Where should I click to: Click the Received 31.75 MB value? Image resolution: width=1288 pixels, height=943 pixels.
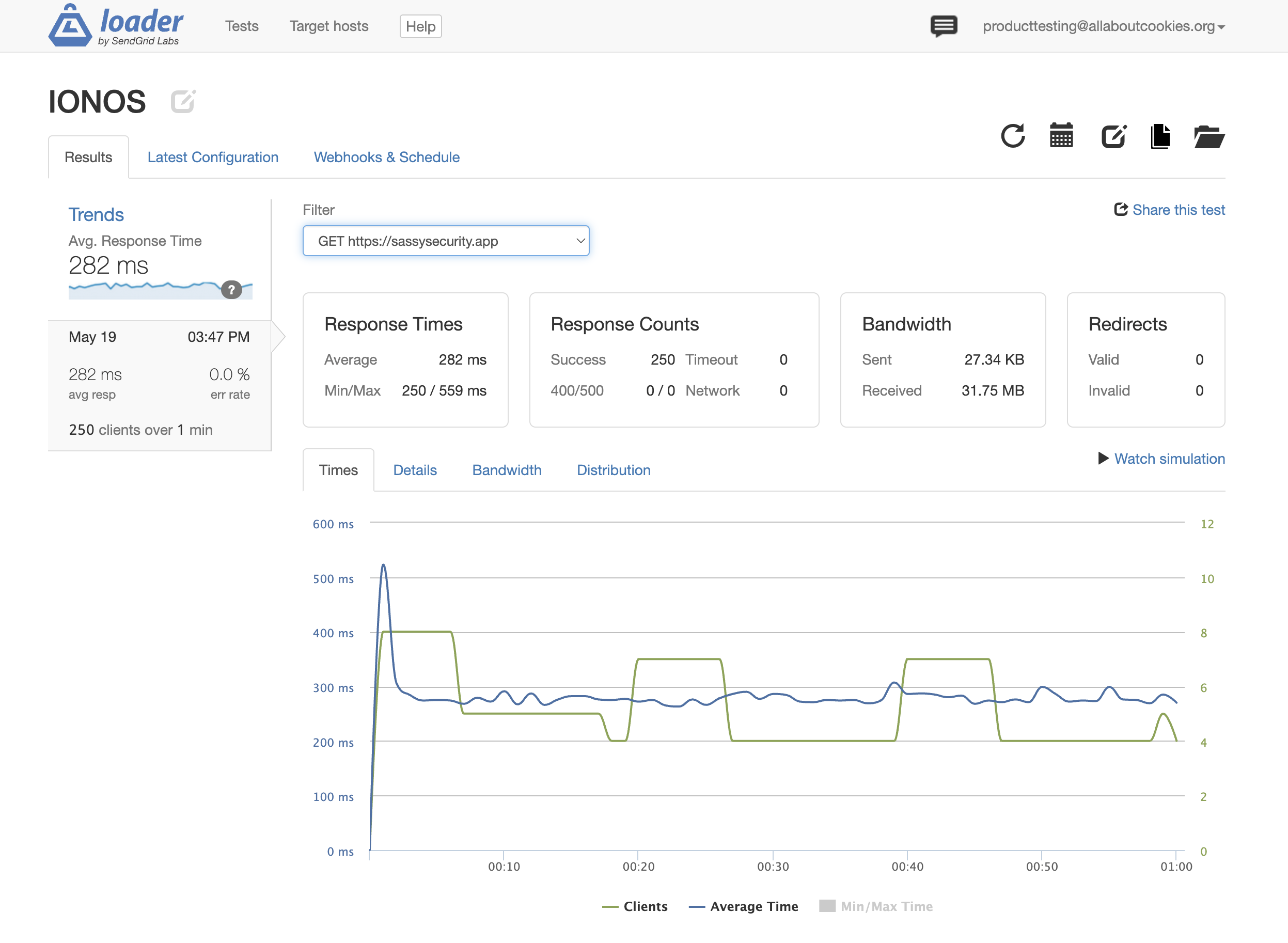993,390
